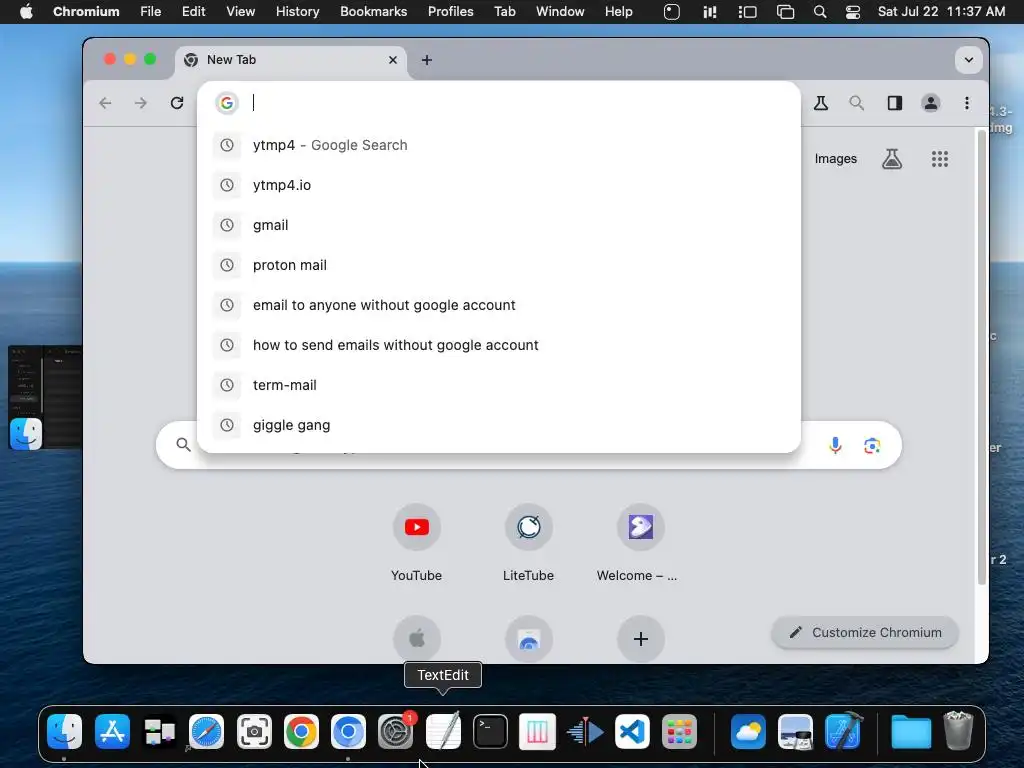The height and width of the screenshot is (768, 1024).
Task: Open the Edit menu
Action: tap(193, 12)
